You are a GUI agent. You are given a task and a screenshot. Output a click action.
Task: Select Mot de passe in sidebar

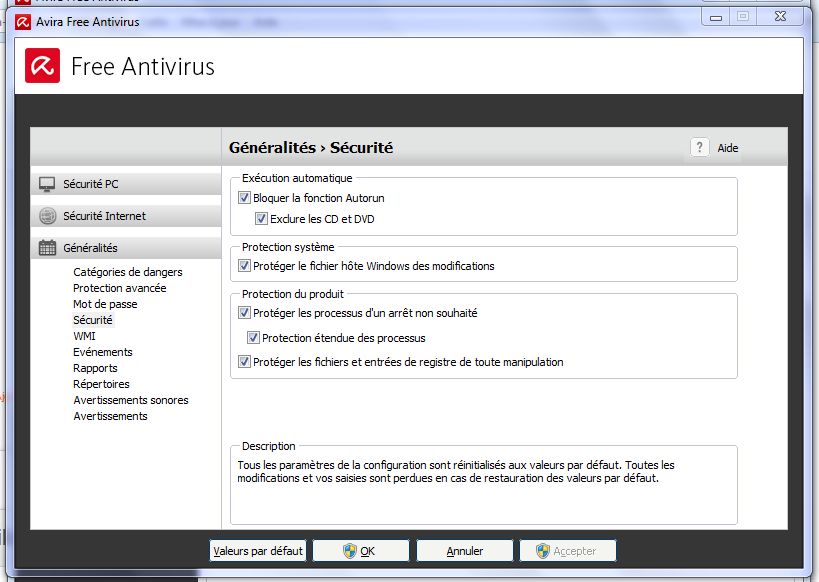coord(105,304)
